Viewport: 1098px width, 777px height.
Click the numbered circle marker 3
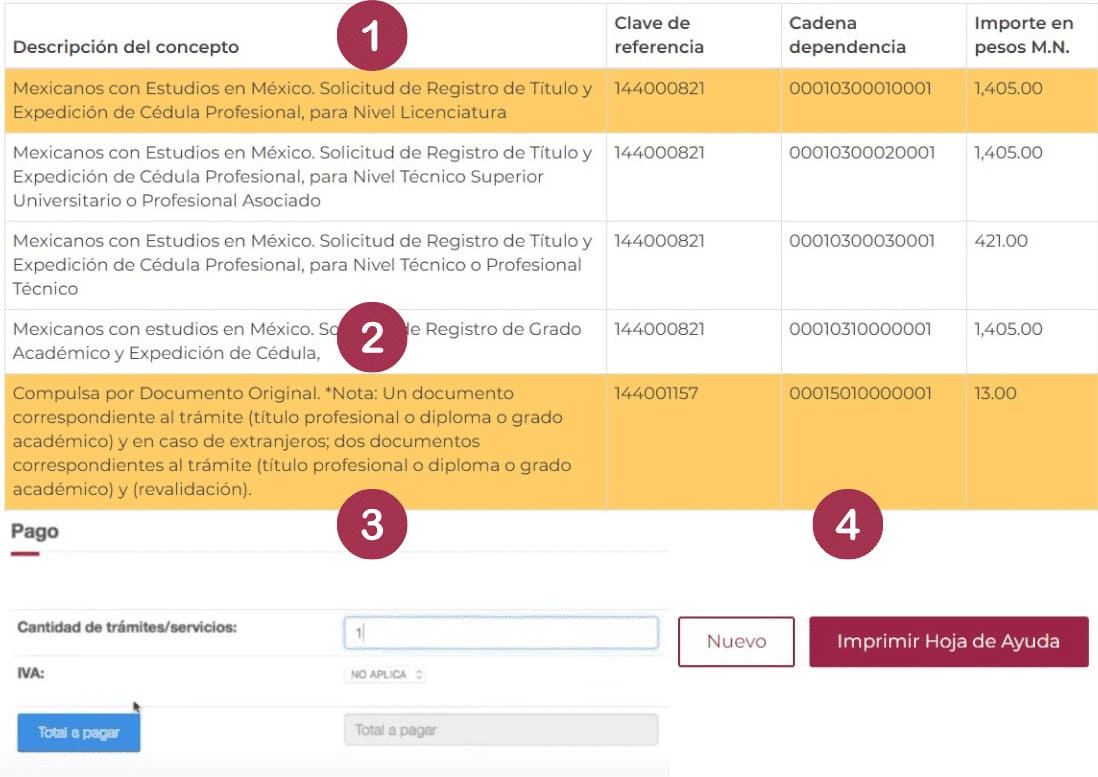[x=372, y=525]
